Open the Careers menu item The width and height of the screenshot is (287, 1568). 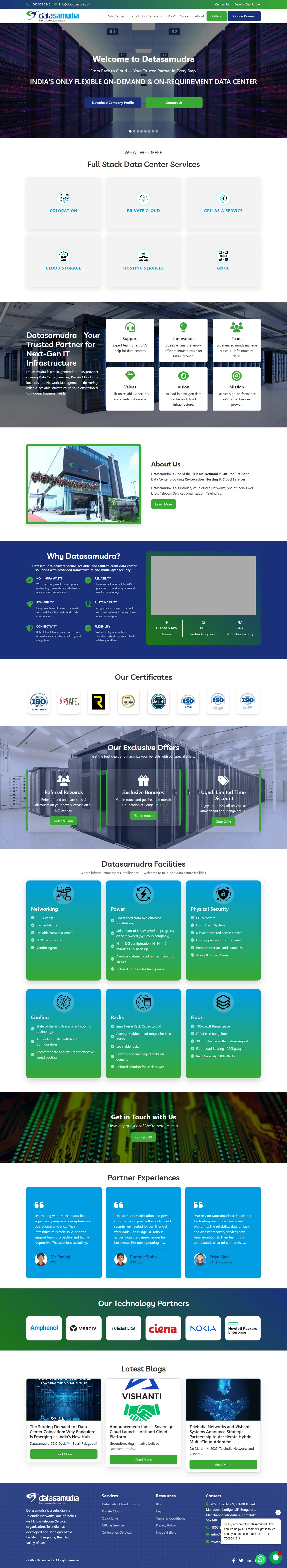coord(185,16)
